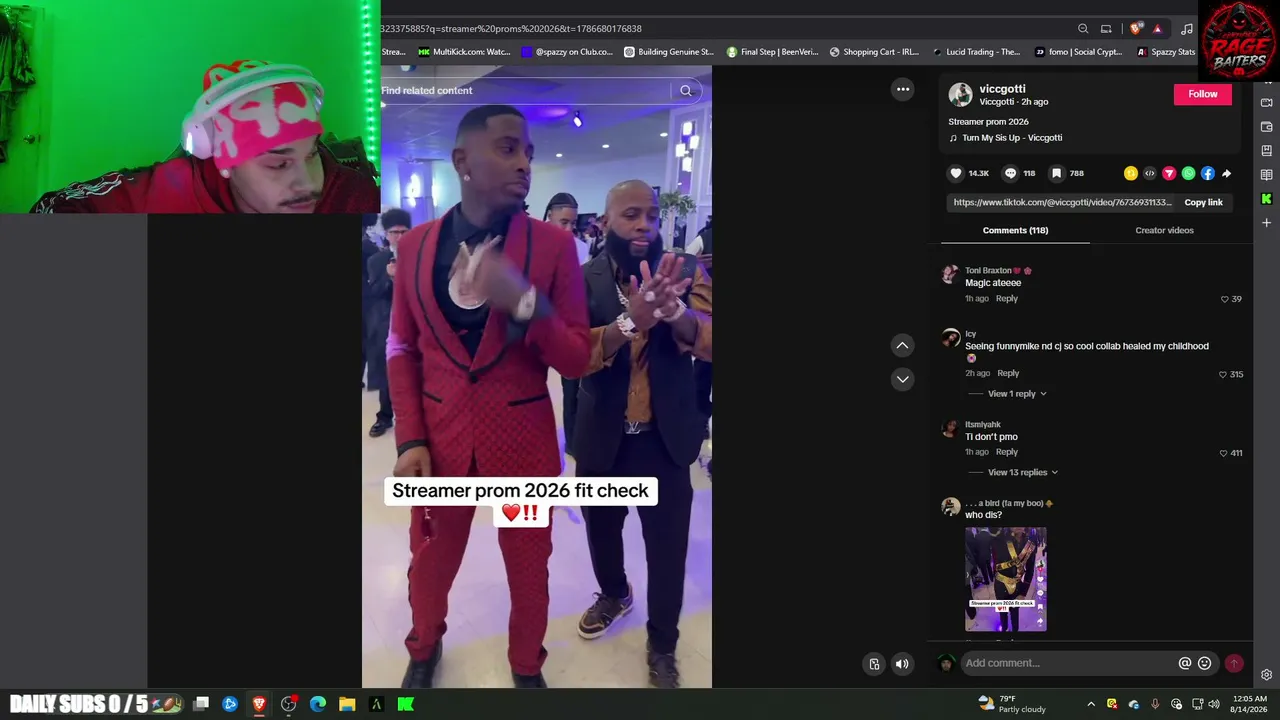Open the reading list sidebar icon
The height and width of the screenshot is (720, 1280).
coord(1267,175)
